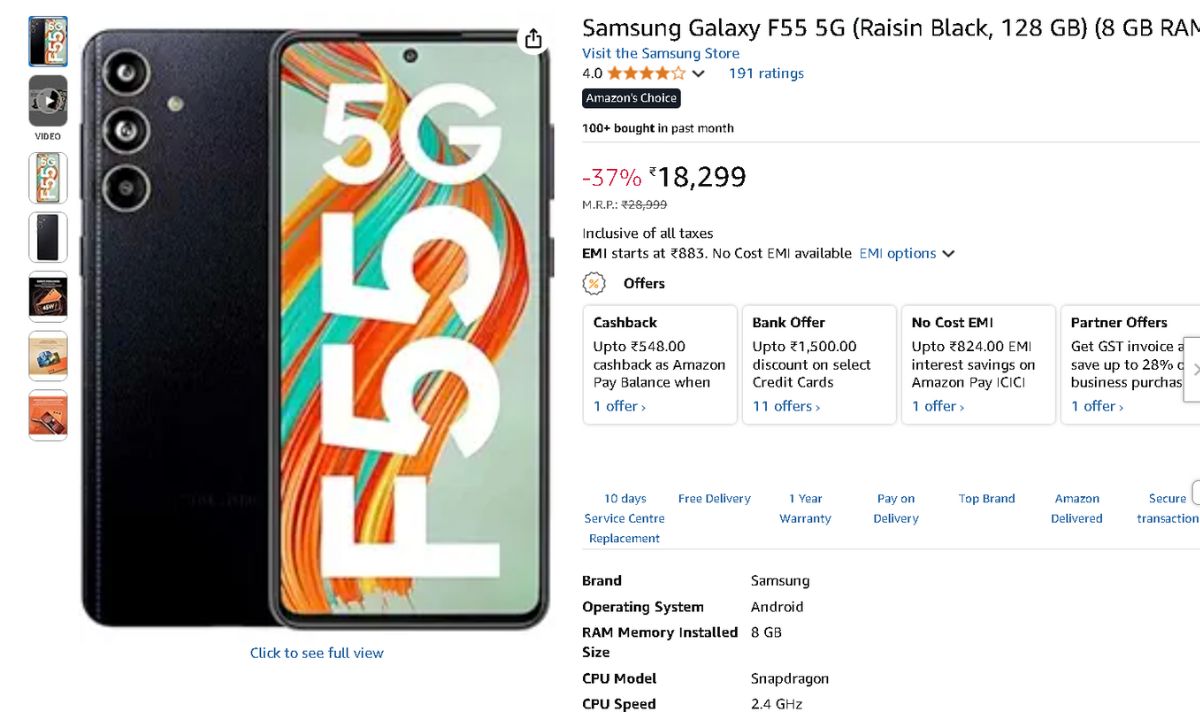Screen dimensions: 1200x720
Task: Open the 1 offer link under Cashback
Action: 619,406
